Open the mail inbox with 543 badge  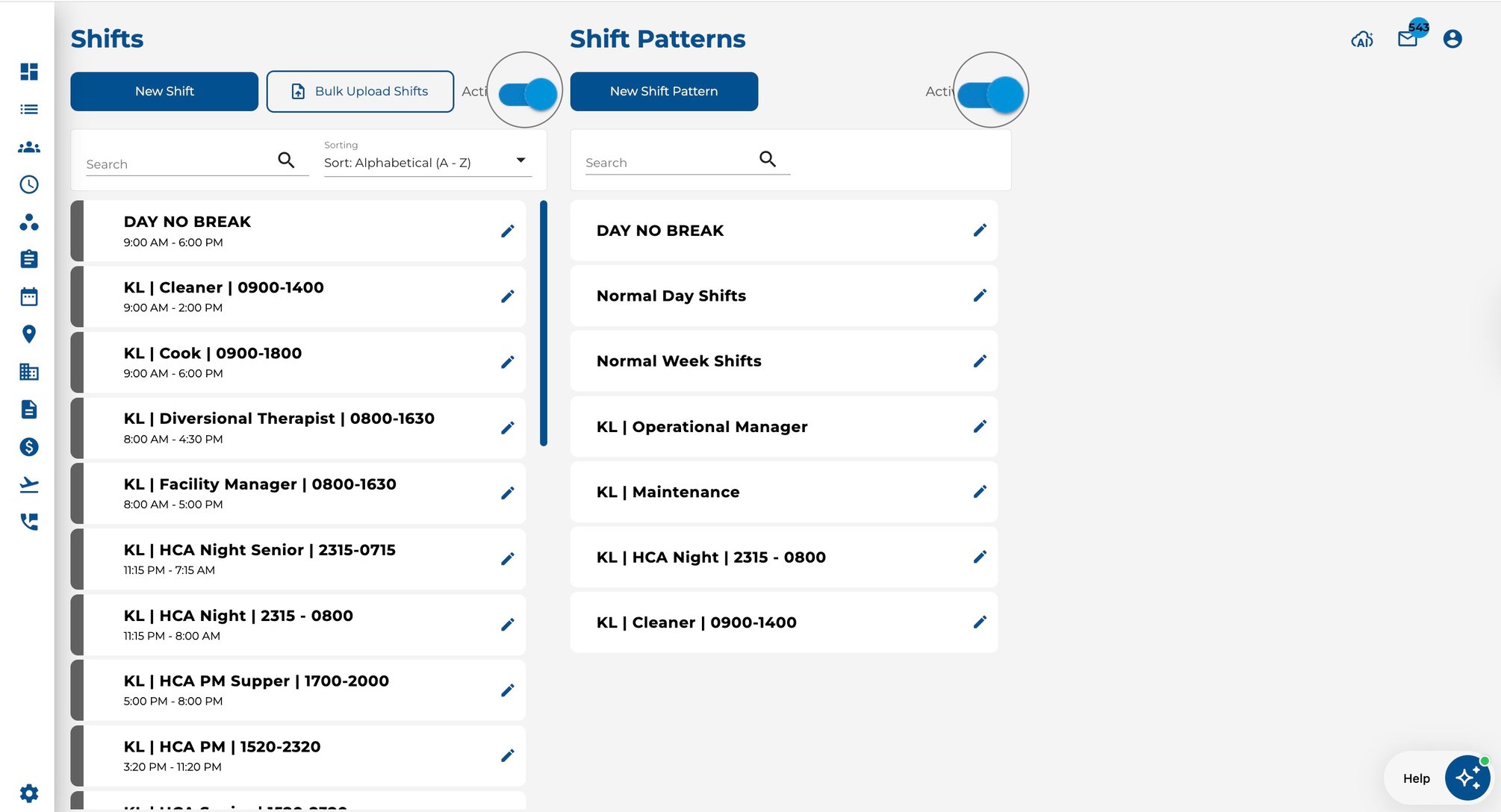pos(1408,39)
